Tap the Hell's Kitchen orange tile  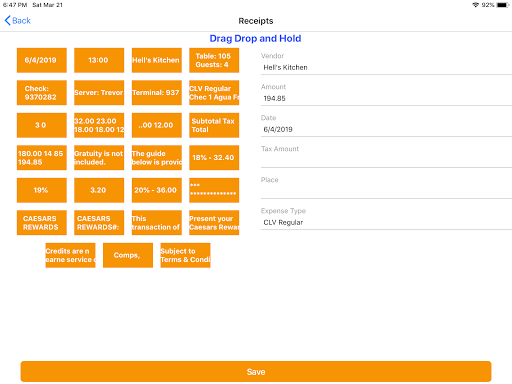click(157, 60)
